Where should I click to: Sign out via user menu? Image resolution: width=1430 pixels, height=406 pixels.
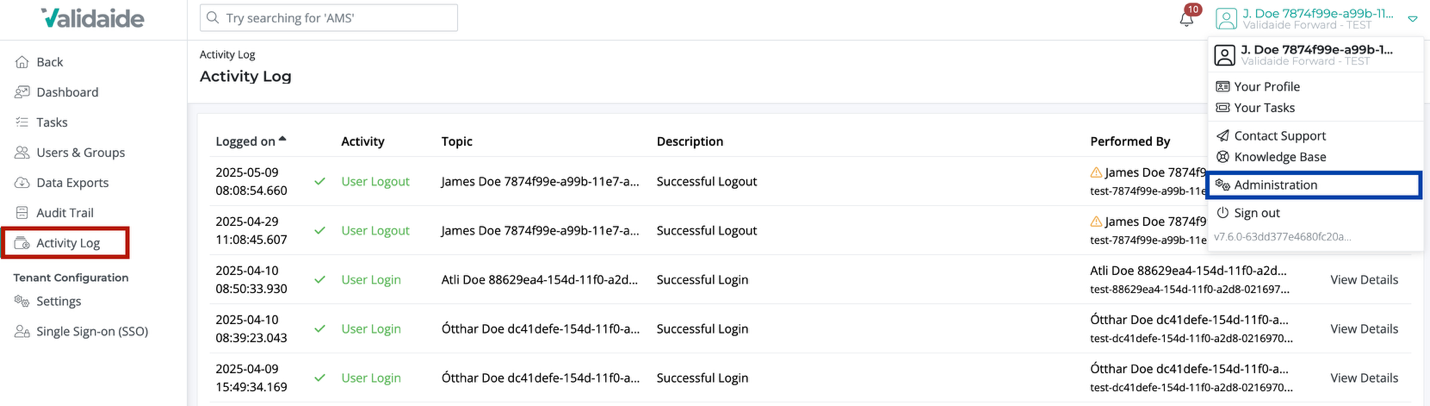[1257, 213]
